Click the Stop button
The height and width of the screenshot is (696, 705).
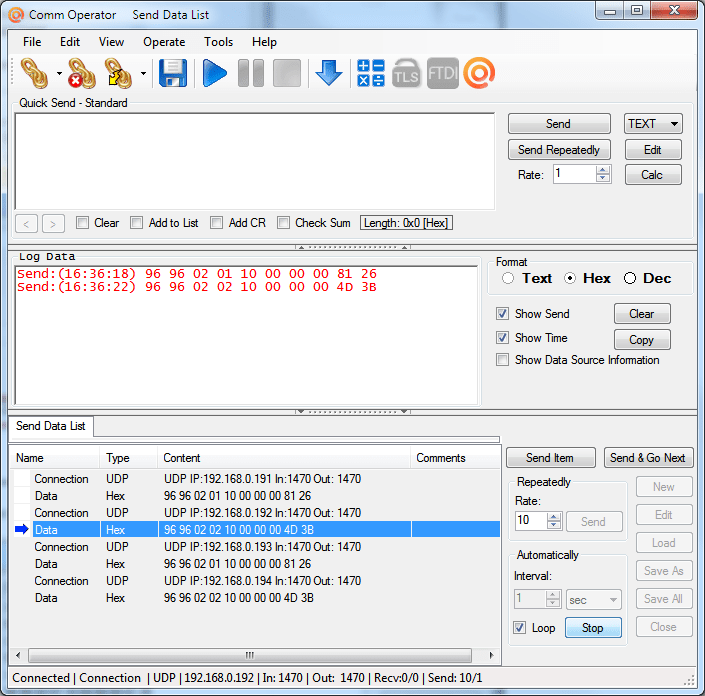click(x=593, y=628)
